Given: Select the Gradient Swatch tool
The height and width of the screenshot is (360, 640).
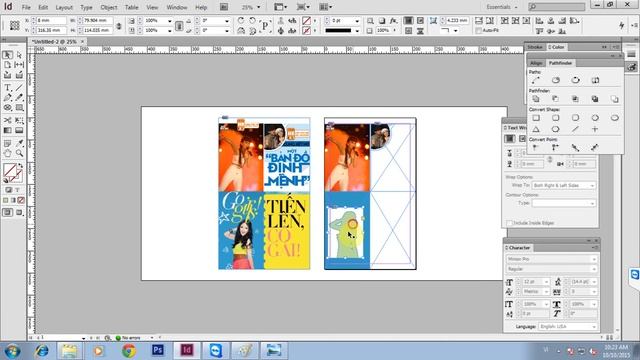Looking at the screenshot, I should (7, 131).
